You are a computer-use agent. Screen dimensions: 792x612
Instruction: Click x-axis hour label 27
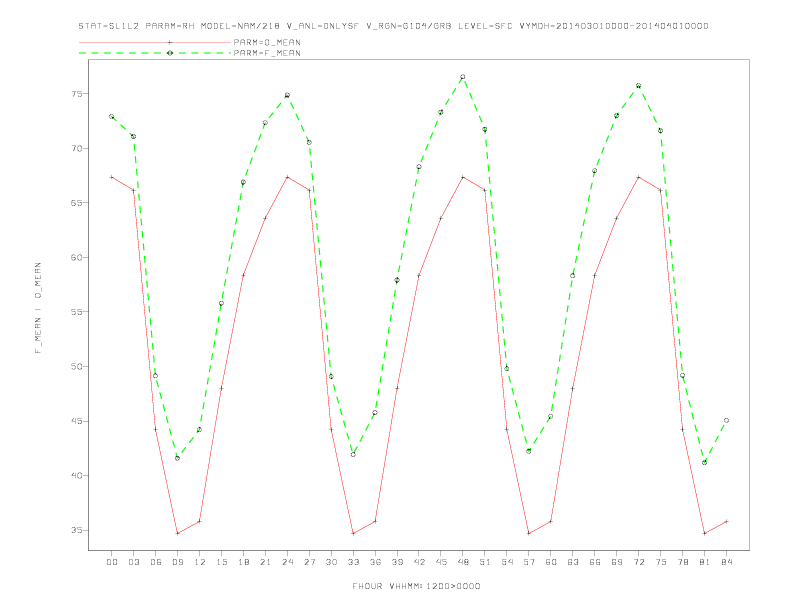309,562
